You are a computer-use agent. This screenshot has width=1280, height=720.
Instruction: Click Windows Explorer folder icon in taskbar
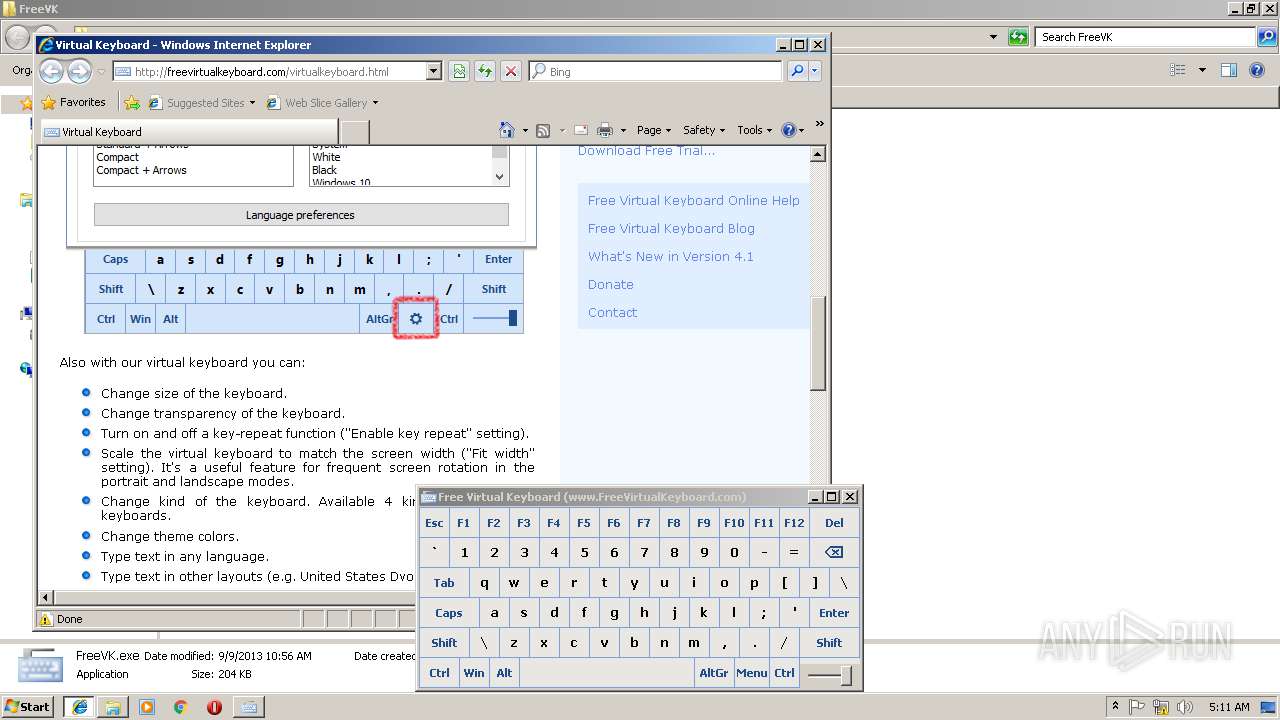pyautogui.click(x=113, y=707)
